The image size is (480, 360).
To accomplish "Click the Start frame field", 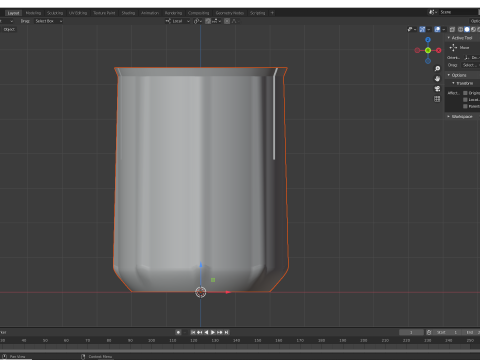I will pyautogui.click(x=447, y=332).
